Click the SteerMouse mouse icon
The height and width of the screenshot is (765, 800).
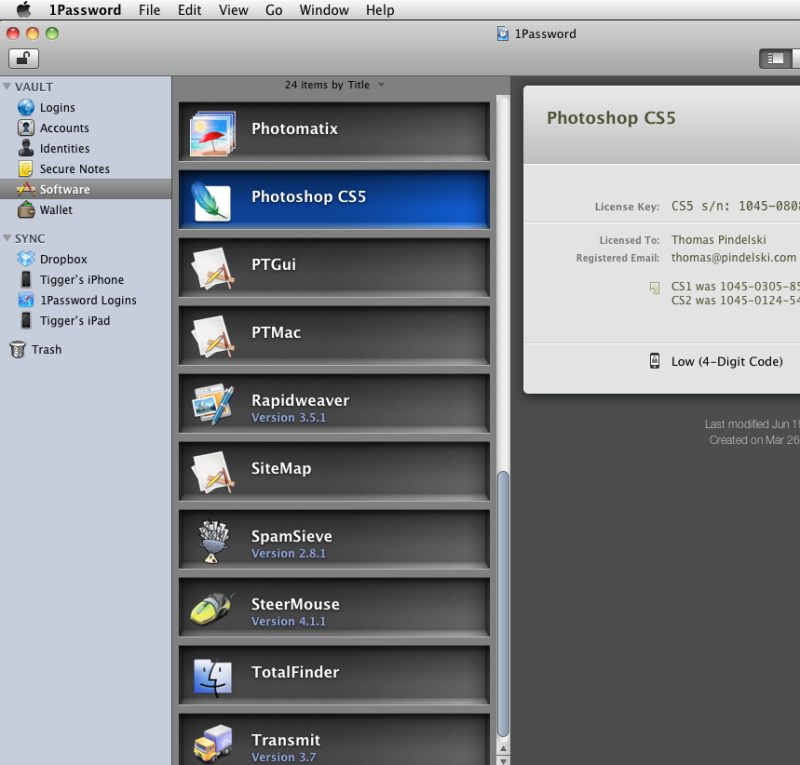tap(212, 609)
